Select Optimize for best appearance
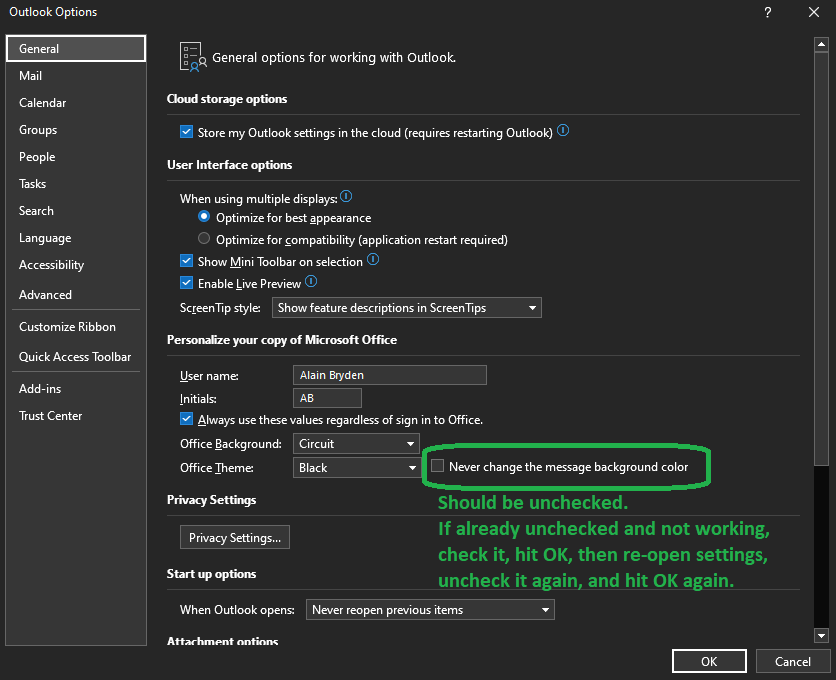The height and width of the screenshot is (680, 836). (204, 217)
